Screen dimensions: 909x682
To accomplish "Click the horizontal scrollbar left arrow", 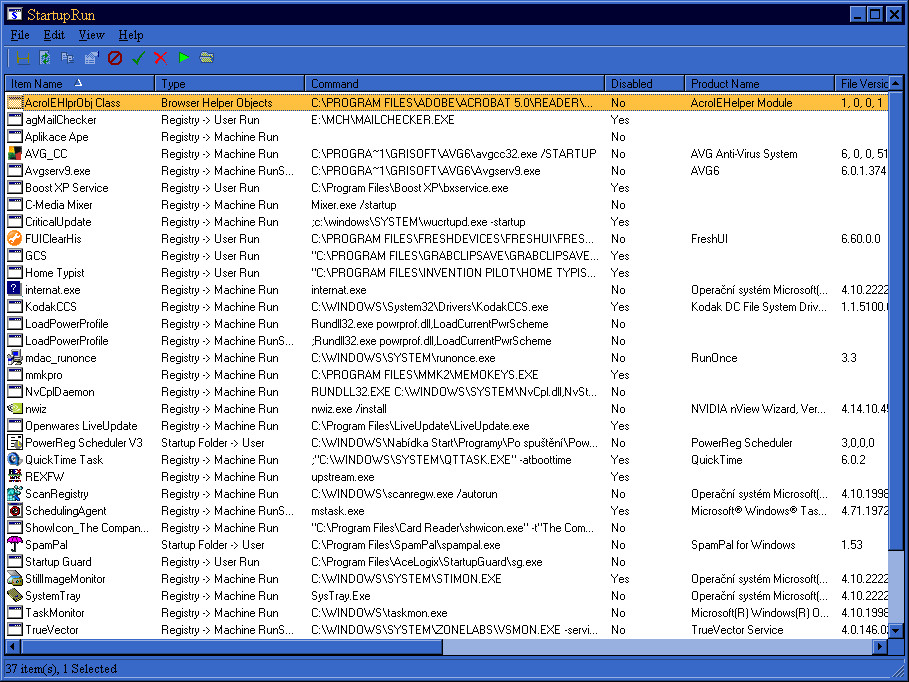I will [12, 645].
